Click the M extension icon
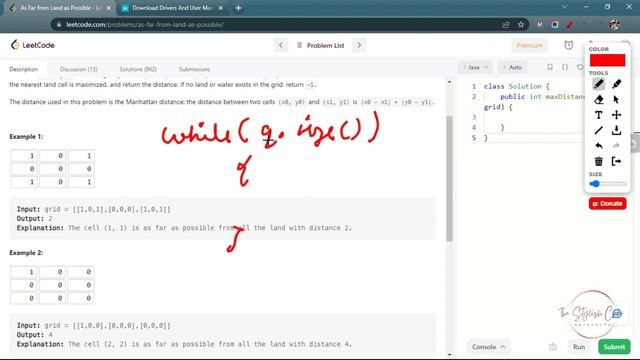Image resolution: width=640 pixels, height=360 pixels. 540,24
